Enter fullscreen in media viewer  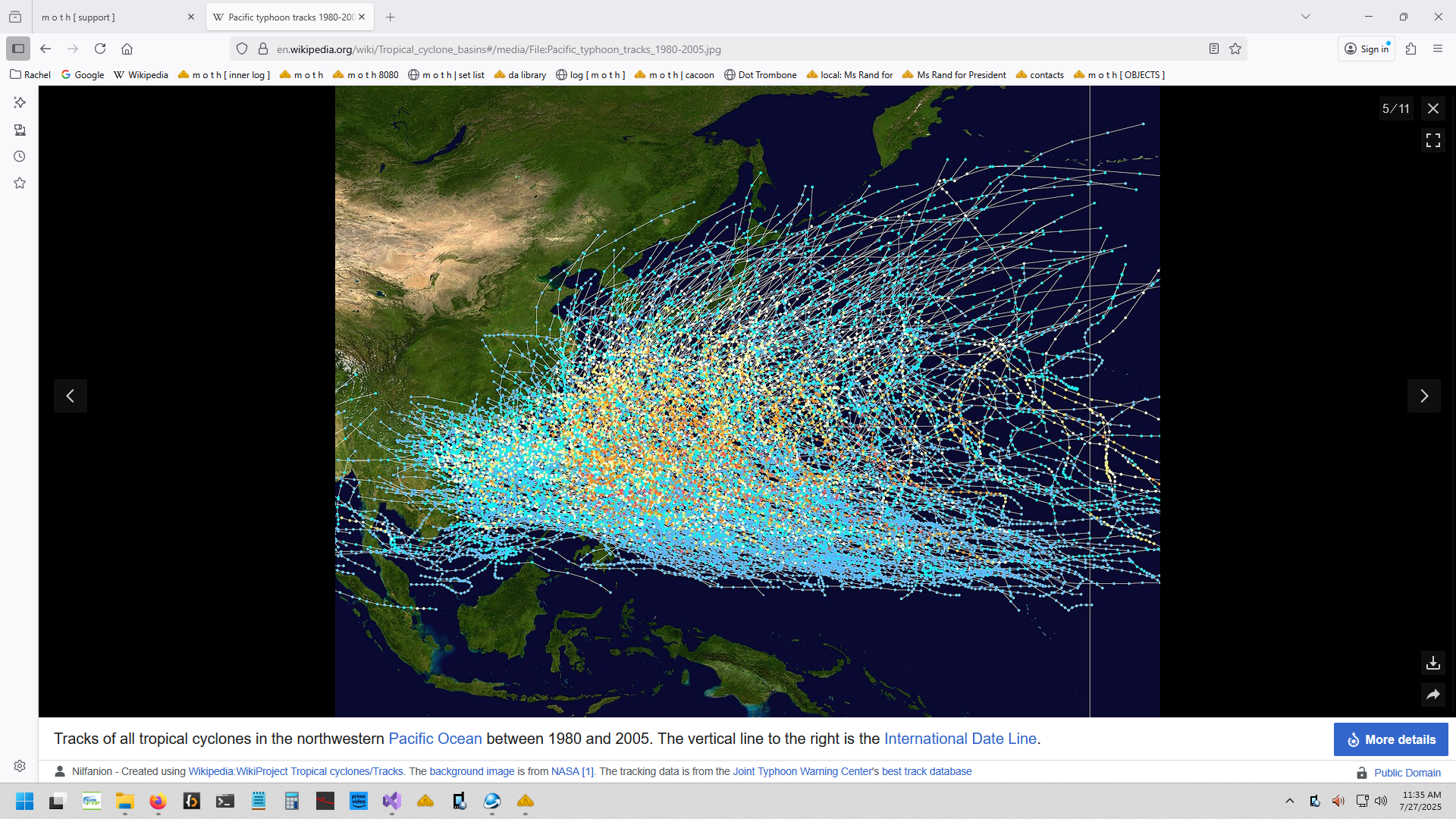point(1432,140)
